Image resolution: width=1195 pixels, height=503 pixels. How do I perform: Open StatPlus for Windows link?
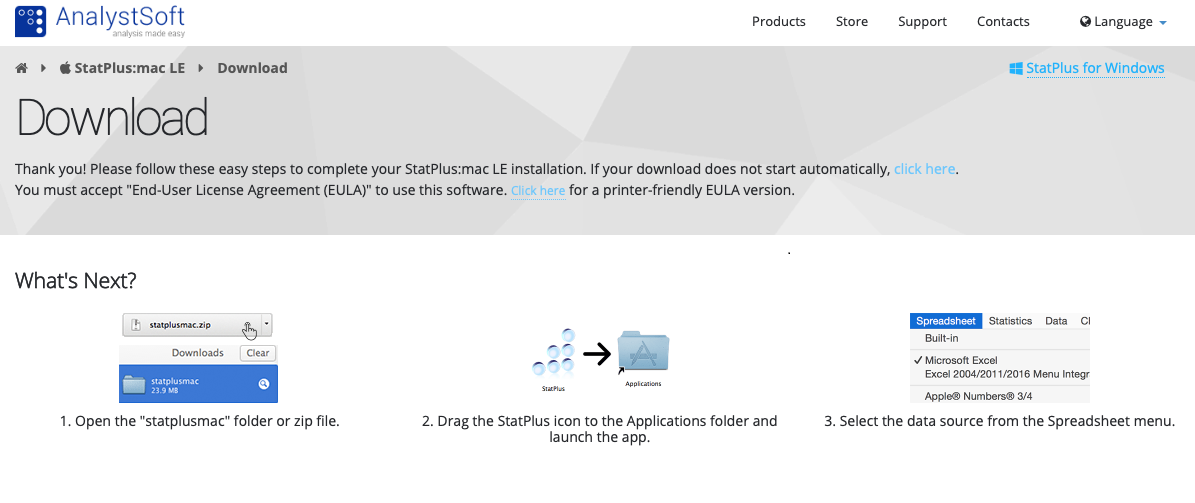[1095, 69]
